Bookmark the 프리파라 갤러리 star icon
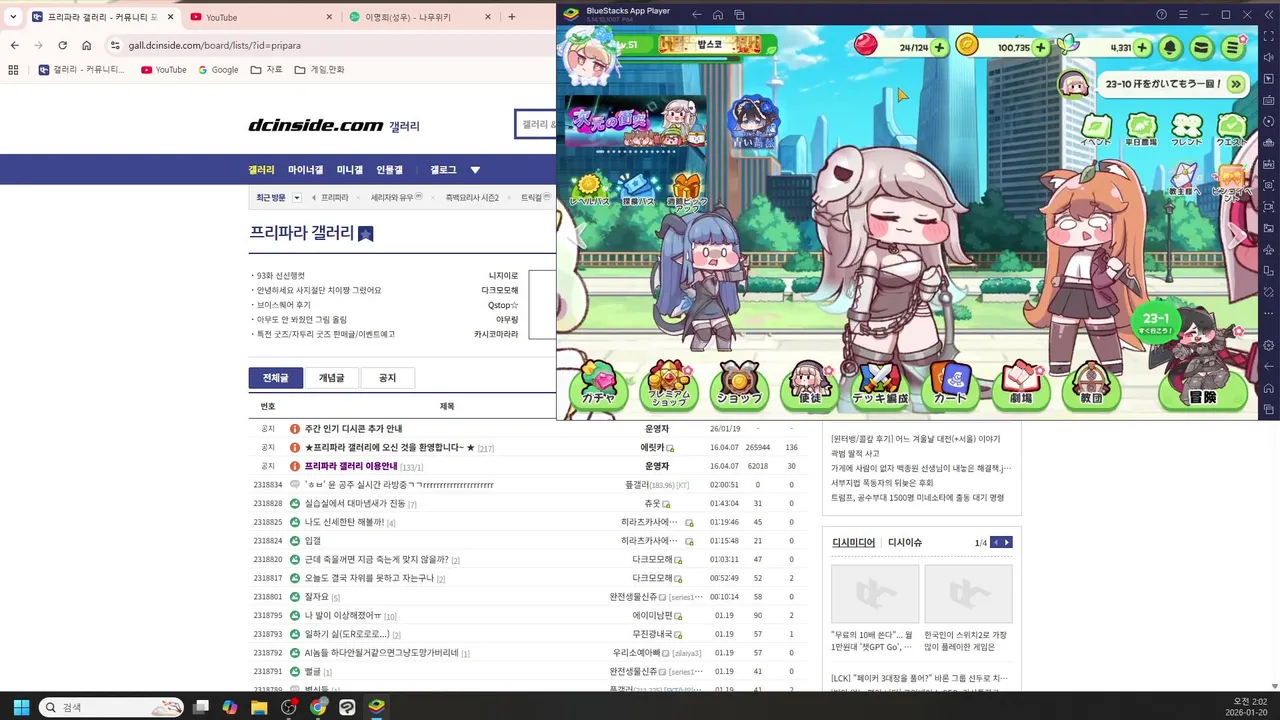1280x720 pixels. pos(366,233)
